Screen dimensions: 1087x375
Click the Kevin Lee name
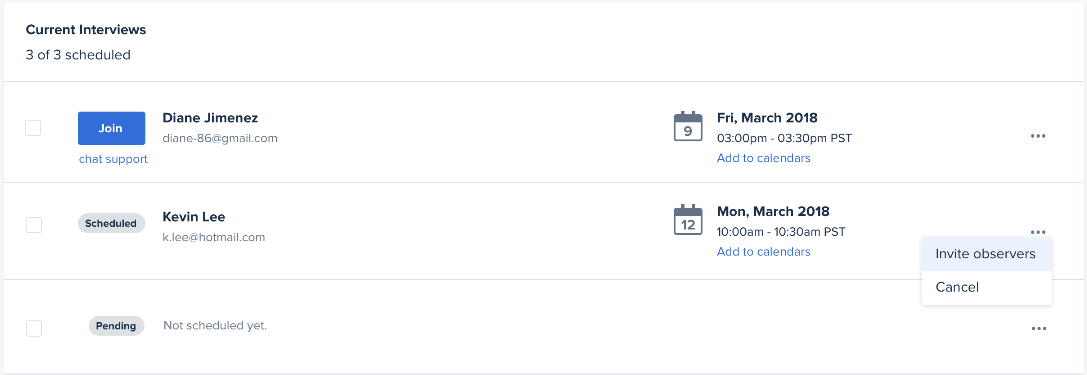tap(193, 217)
